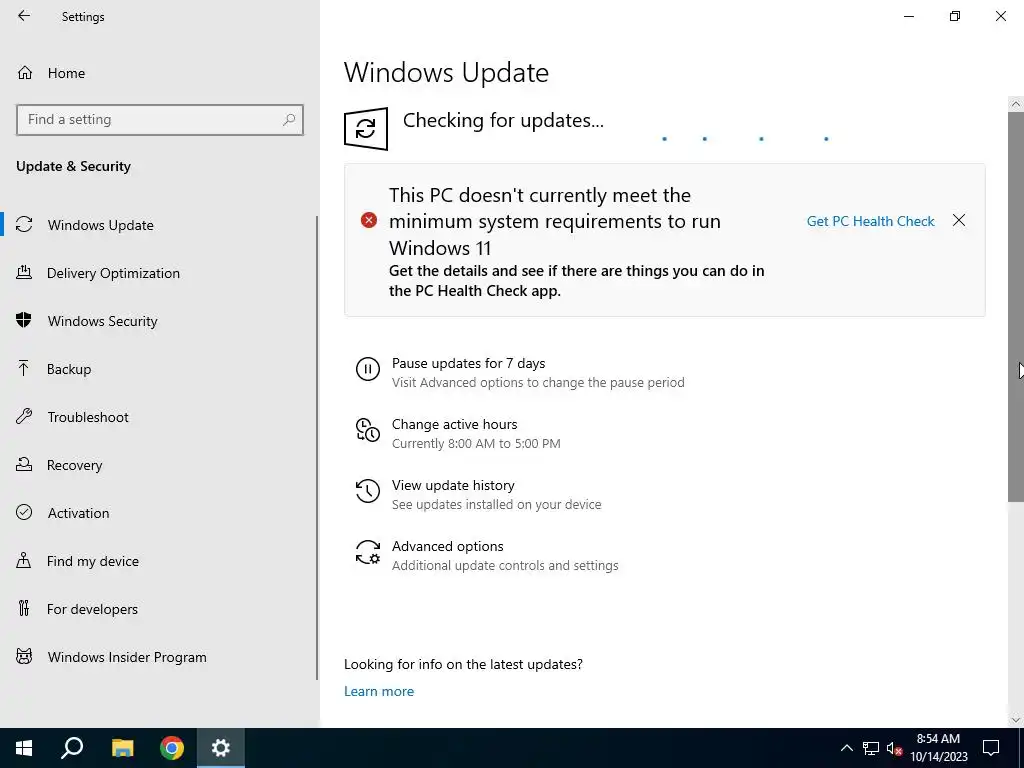Click the Windows Insider Program cat icon
Viewport: 1024px width, 768px height.
click(x=24, y=656)
